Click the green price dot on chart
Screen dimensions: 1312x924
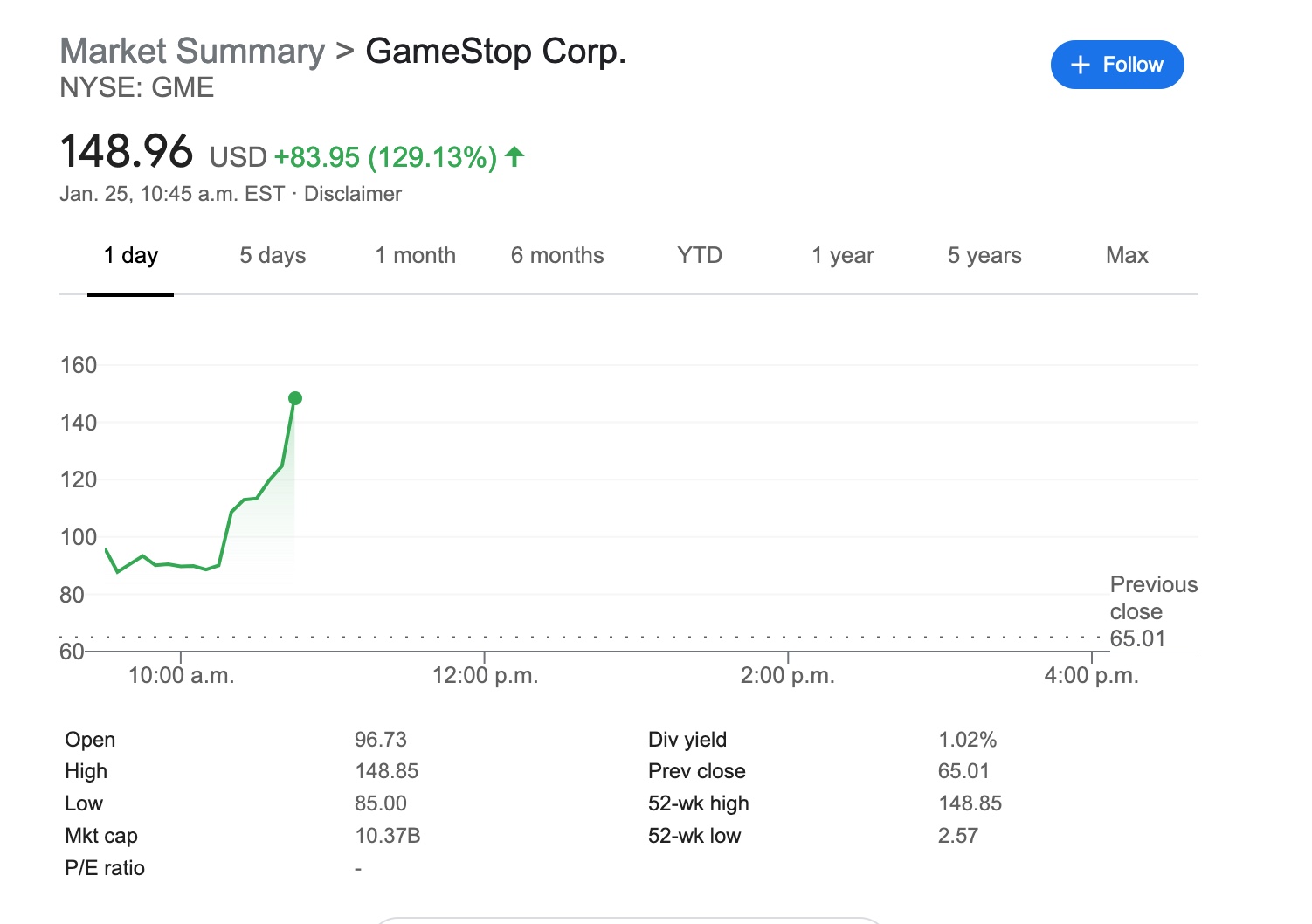(x=295, y=398)
